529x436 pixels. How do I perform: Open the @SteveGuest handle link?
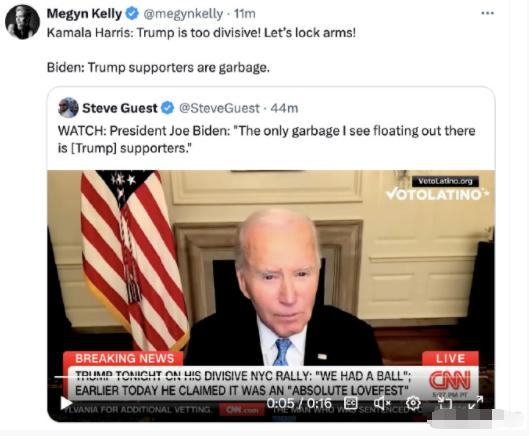click(x=219, y=108)
